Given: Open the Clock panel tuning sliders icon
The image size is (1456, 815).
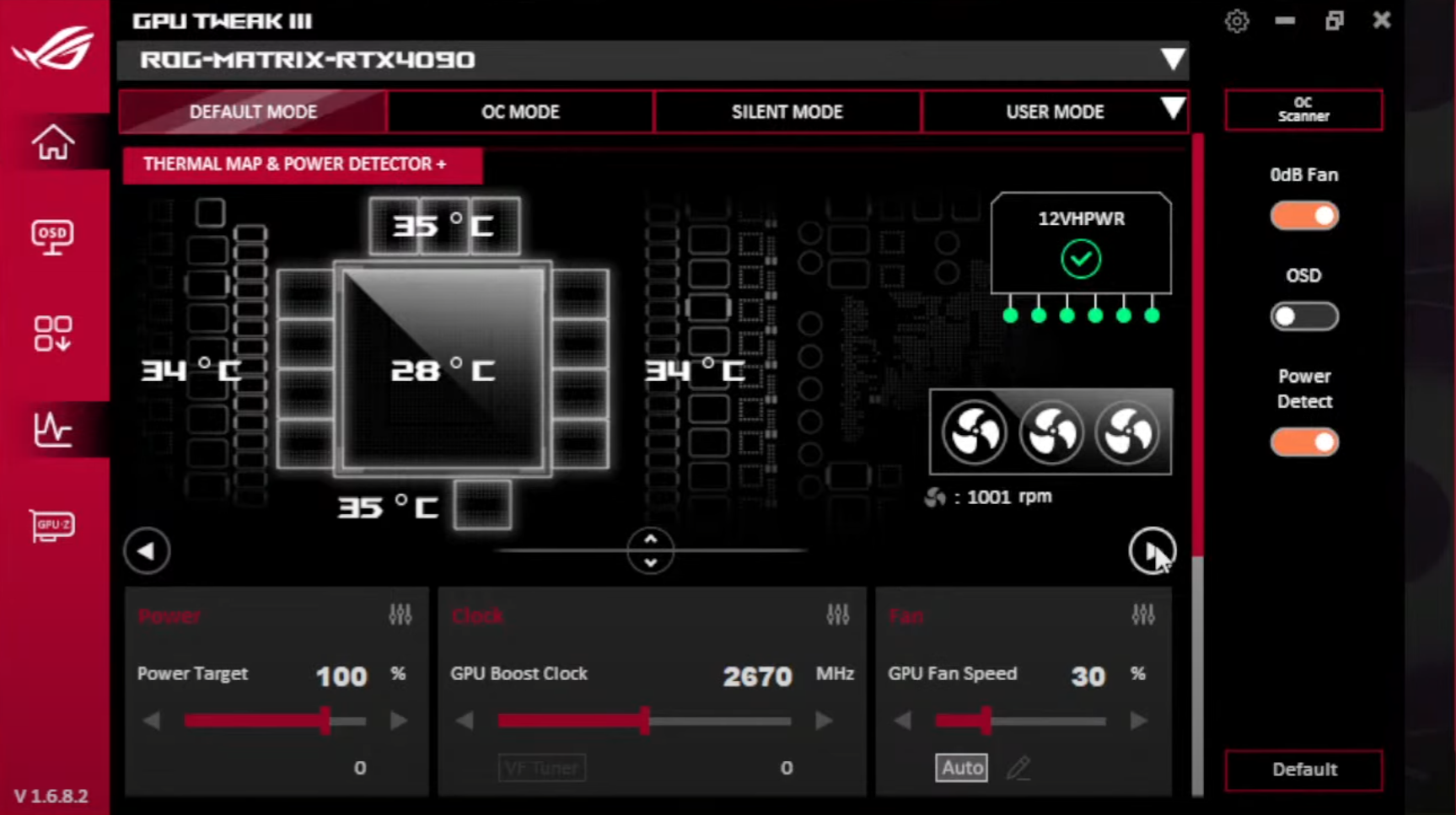Looking at the screenshot, I should 838,614.
